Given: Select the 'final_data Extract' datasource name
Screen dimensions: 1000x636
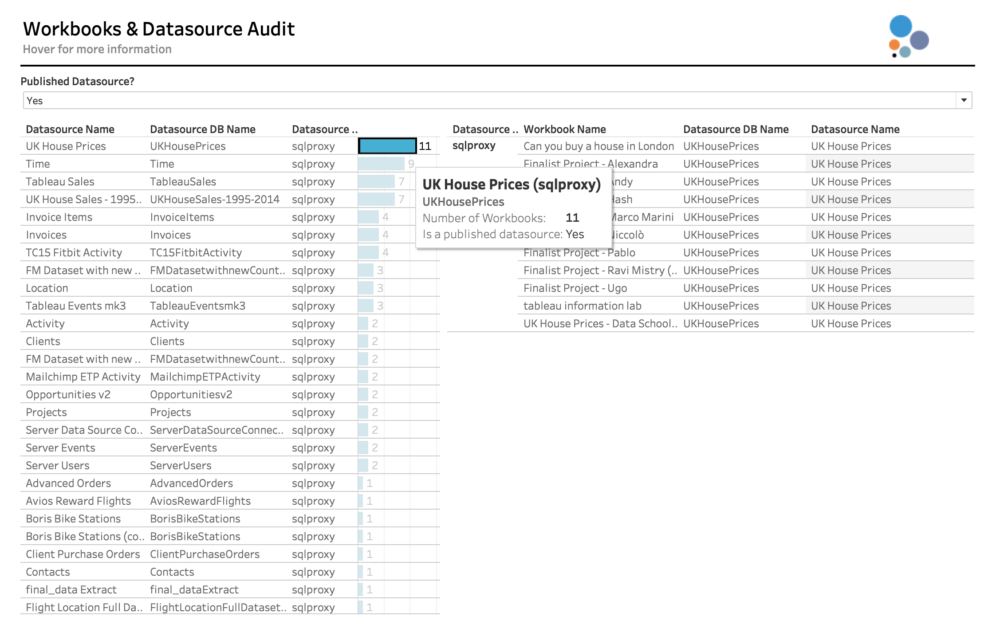Looking at the screenshot, I should click(71, 590).
